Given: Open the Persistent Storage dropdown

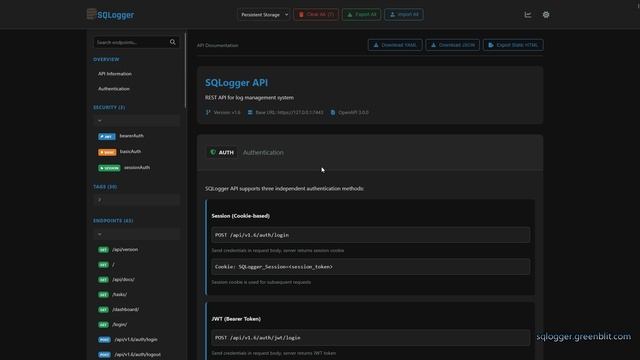Looking at the screenshot, I should point(264,15).
